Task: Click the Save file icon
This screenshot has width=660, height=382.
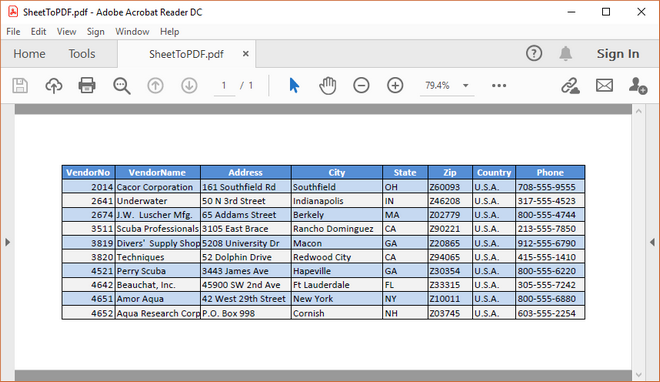Action: click(x=20, y=85)
